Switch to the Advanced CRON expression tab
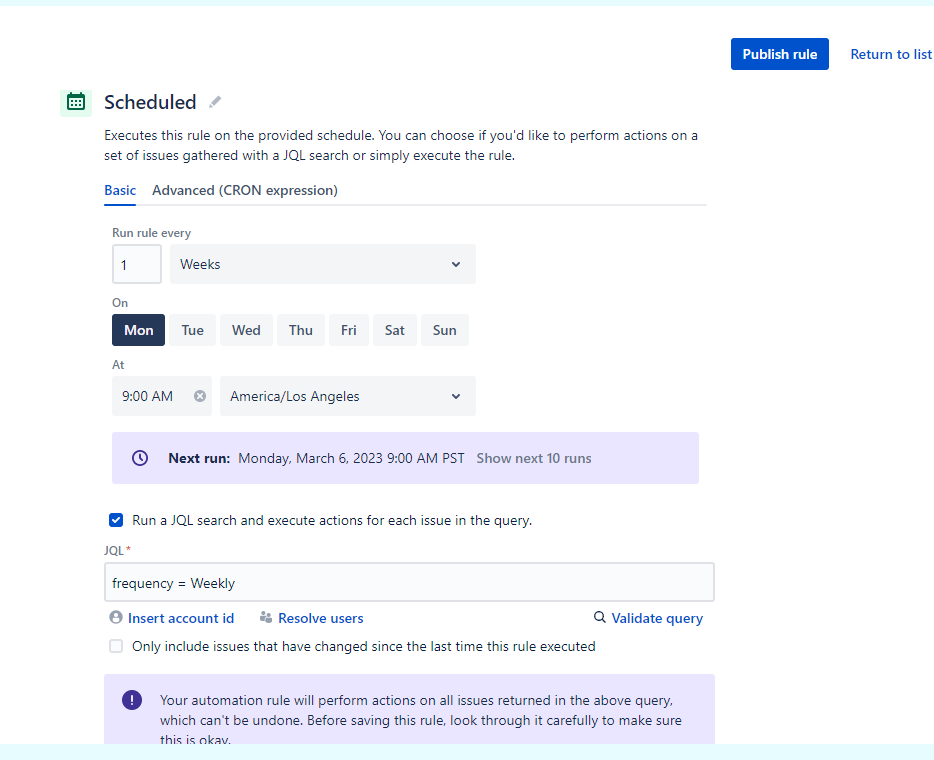934x760 pixels. (245, 190)
